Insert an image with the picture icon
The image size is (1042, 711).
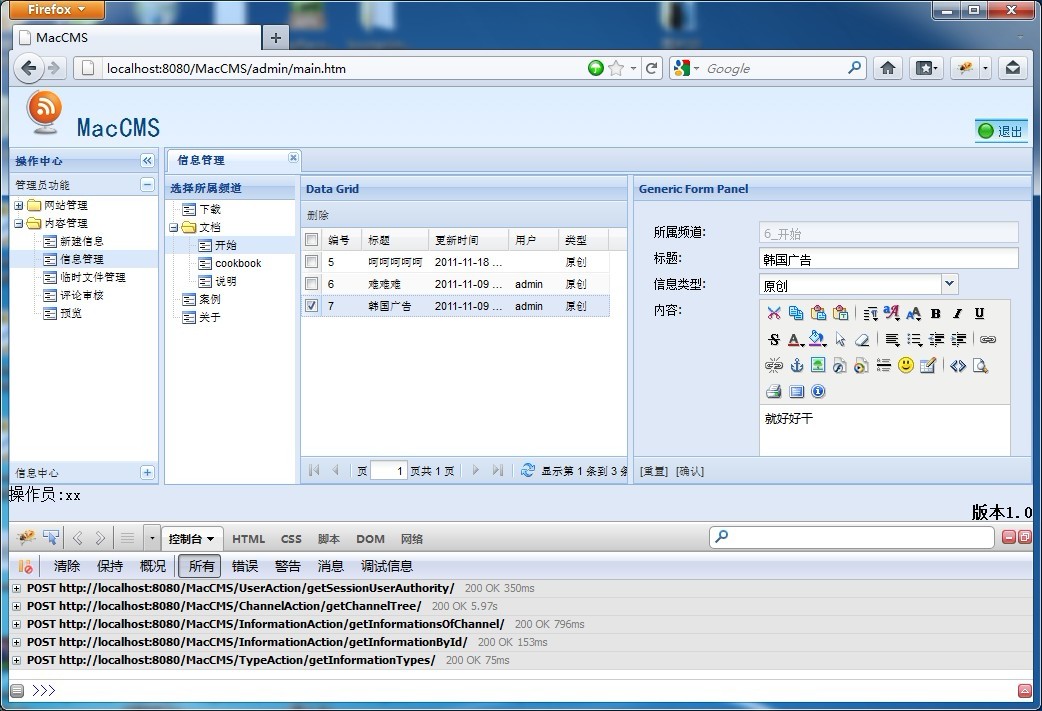point(818,365)
